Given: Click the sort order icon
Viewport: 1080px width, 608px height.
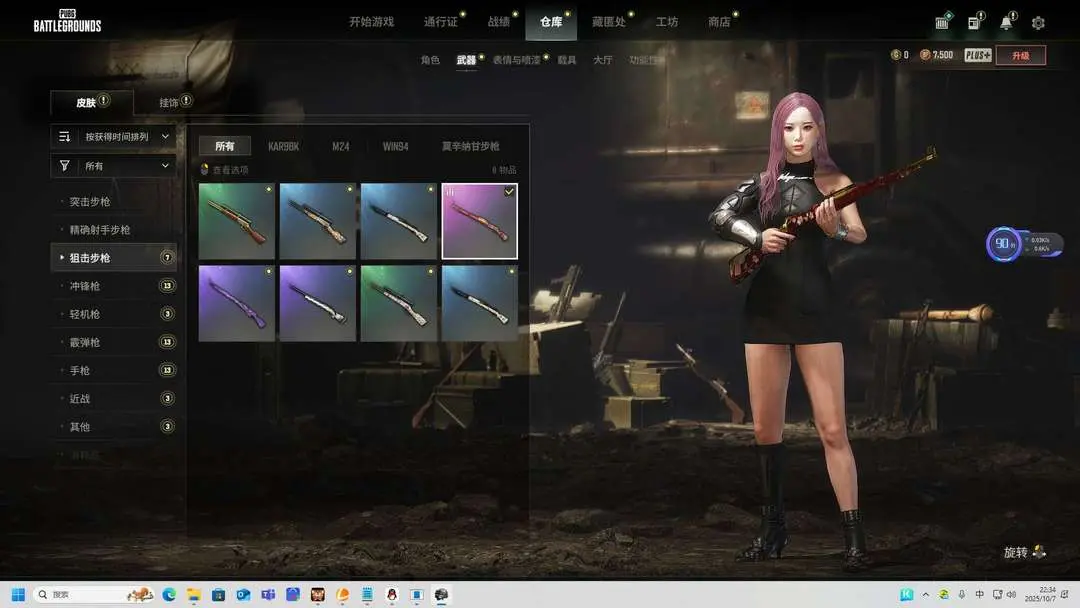Looking at the screenshot, I should click(65, 137).
